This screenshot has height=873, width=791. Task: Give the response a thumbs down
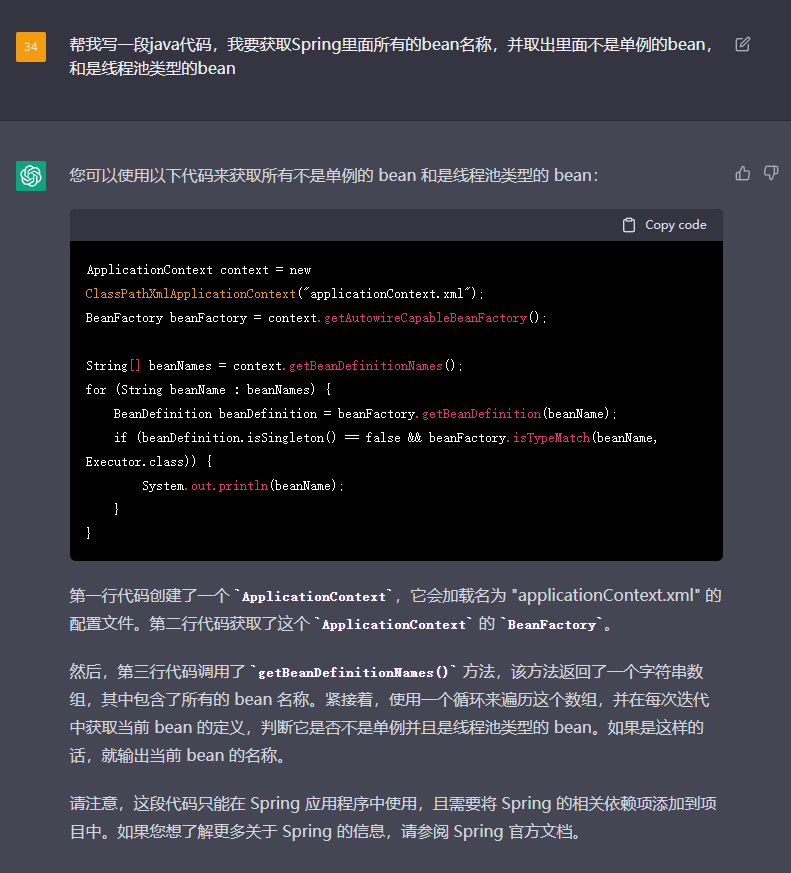pos(771,173)
